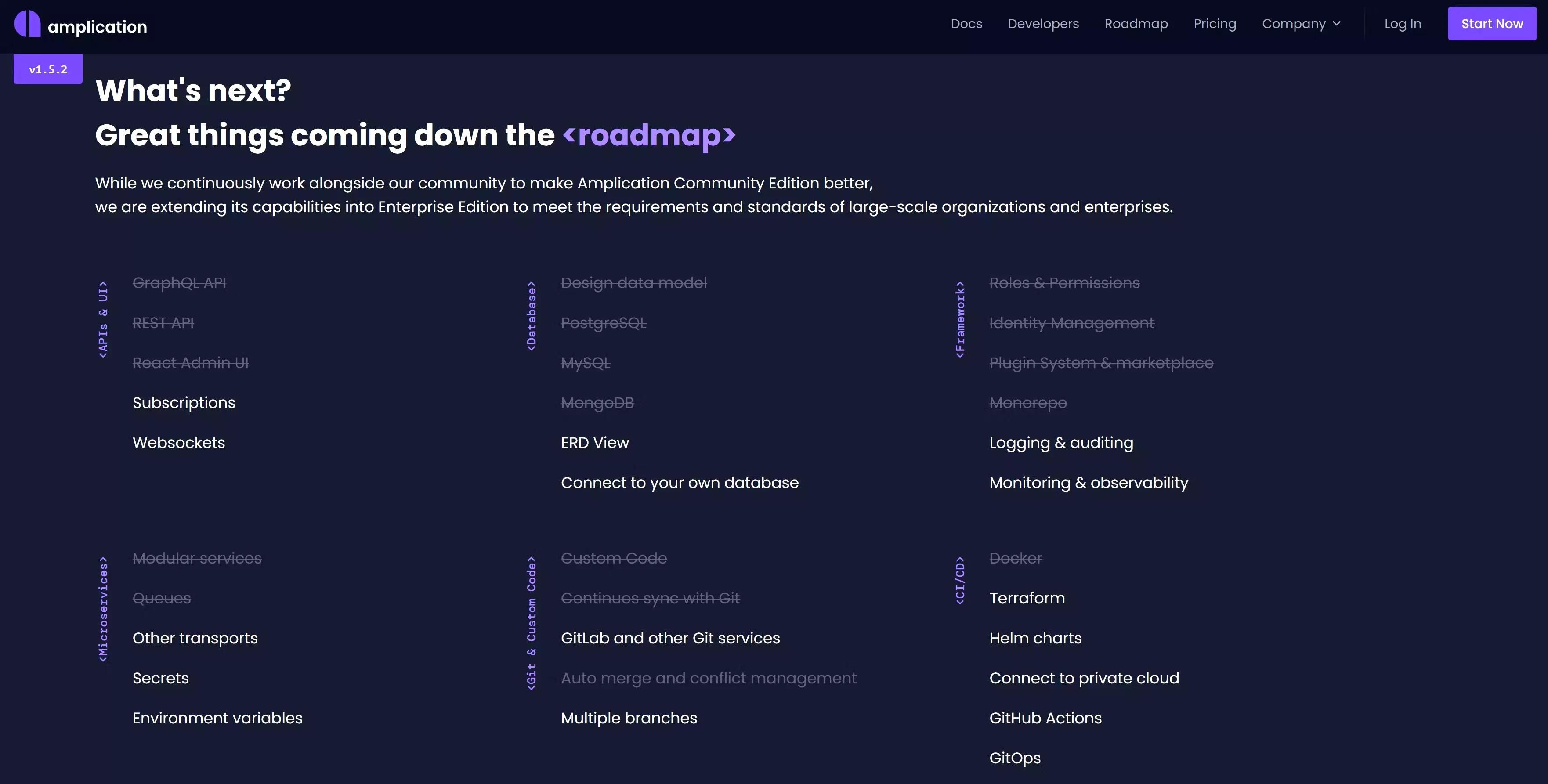
Task: Open the roadmap link in the heading
Action: [x=648, y=136]
